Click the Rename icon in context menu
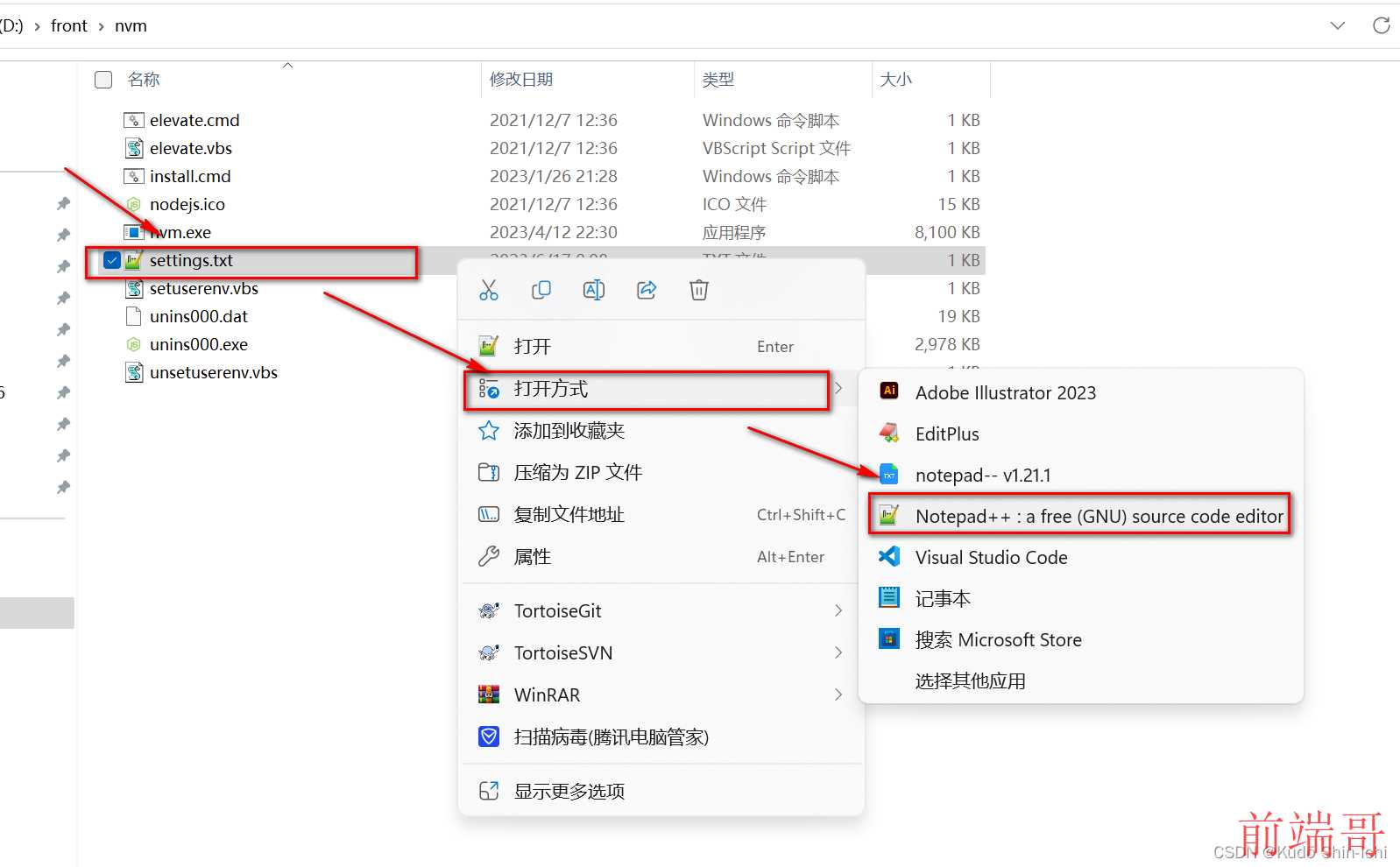 pos(594,290)
